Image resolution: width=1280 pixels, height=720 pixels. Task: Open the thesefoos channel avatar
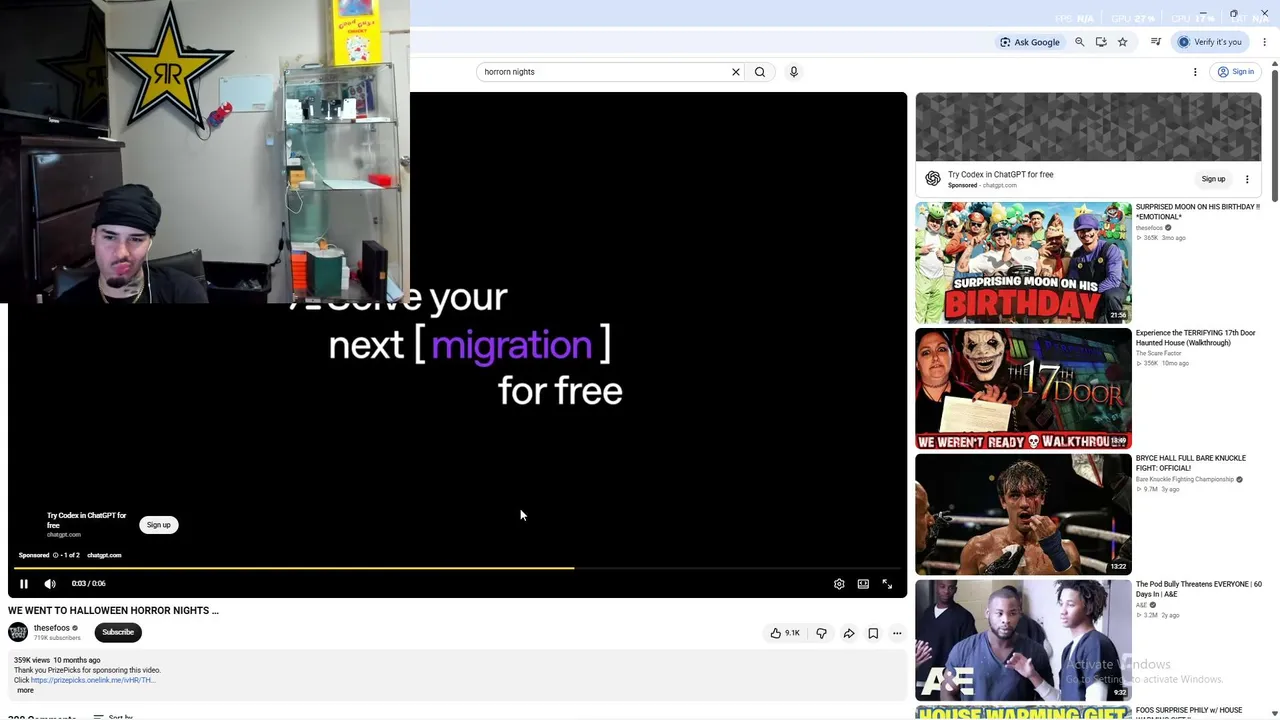(x=18, y=632)
